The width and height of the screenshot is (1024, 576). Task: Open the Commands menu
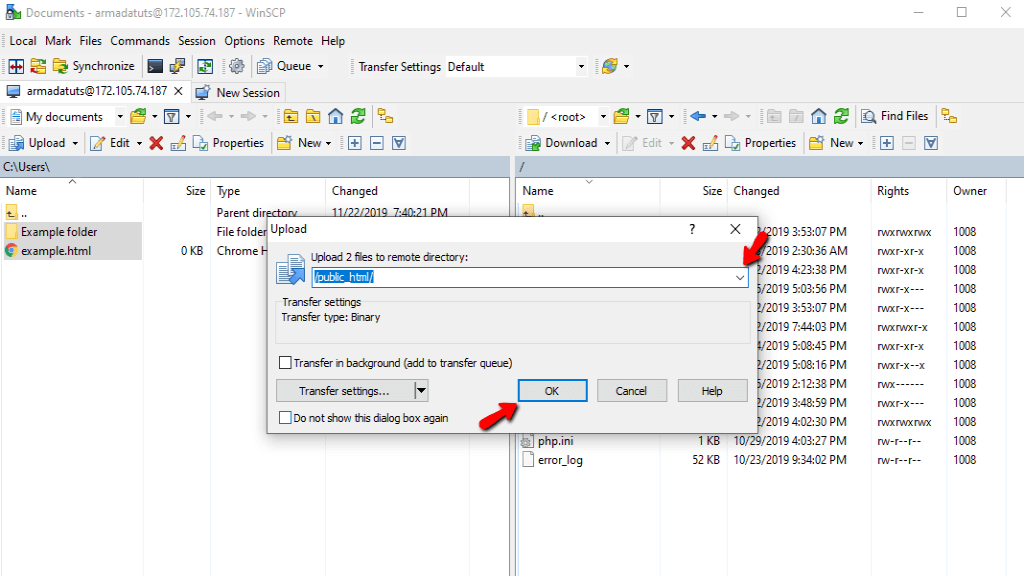140,40
